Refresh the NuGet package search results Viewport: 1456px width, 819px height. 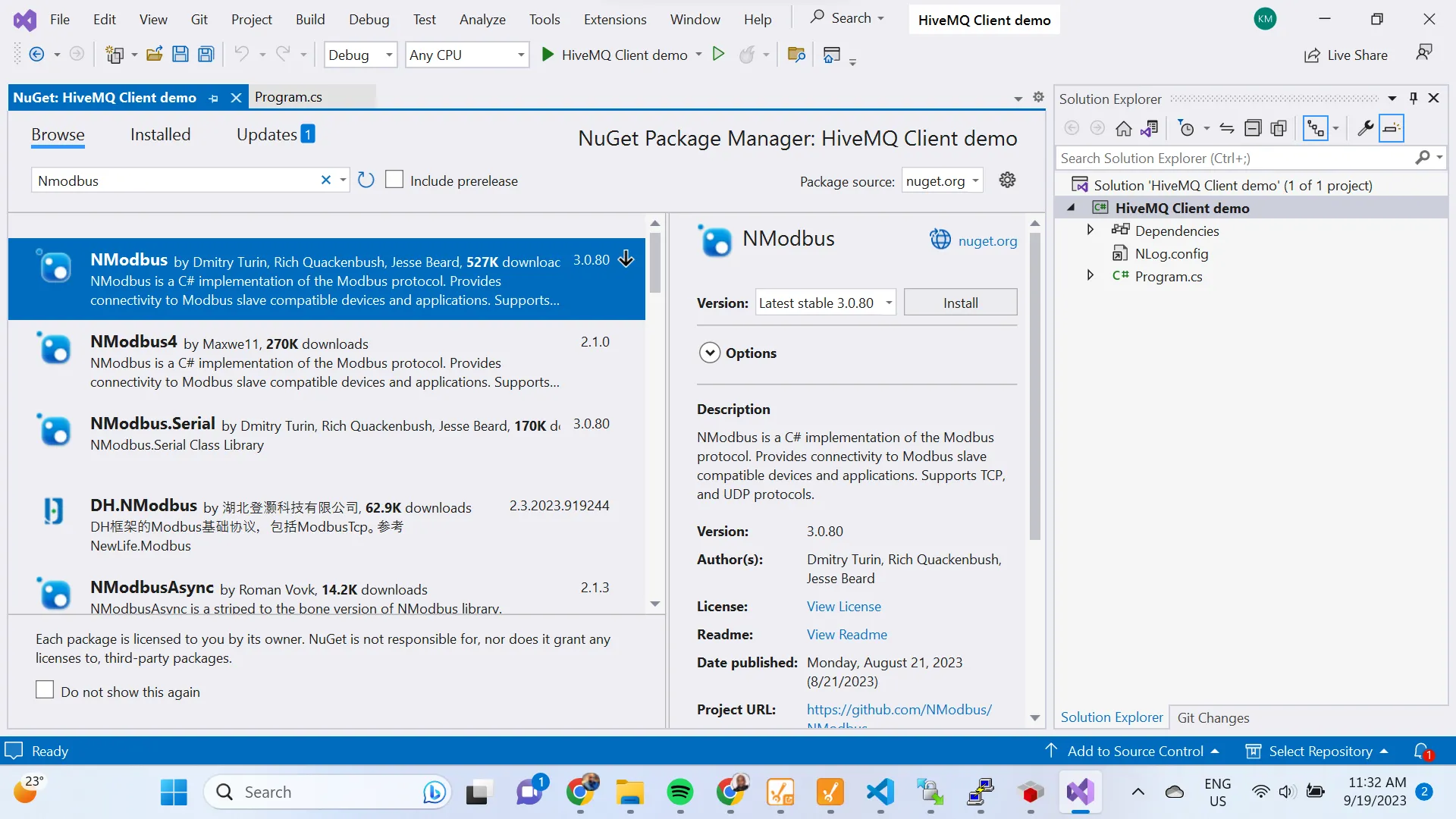tap(366, 180)
